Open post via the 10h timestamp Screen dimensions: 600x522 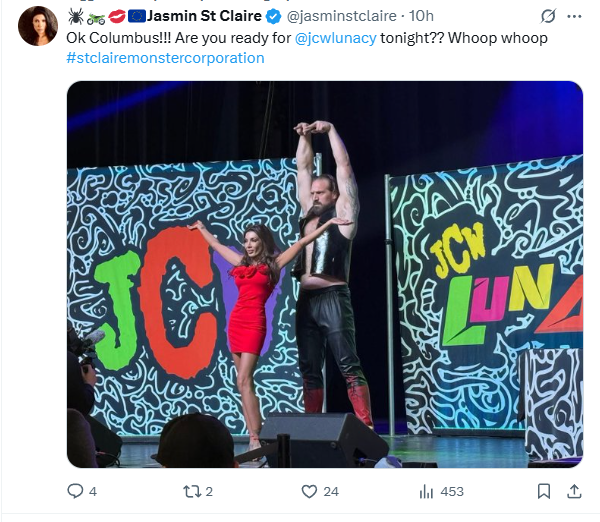[422, 17]
